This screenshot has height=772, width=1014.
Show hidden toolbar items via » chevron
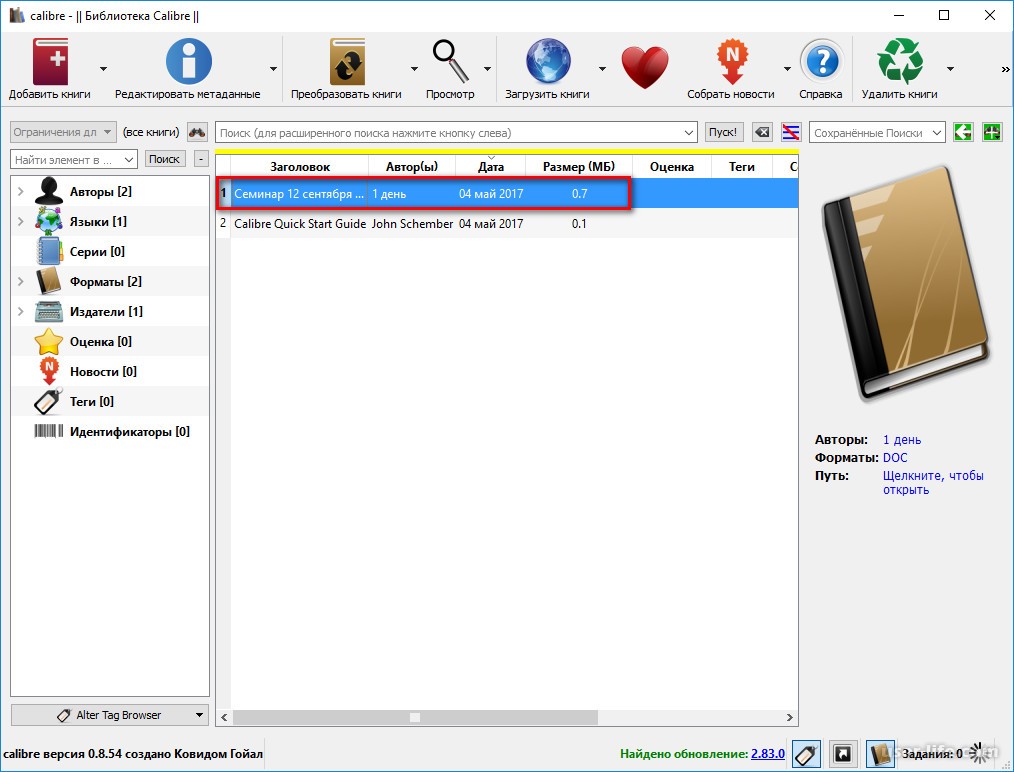point(1006,69)
